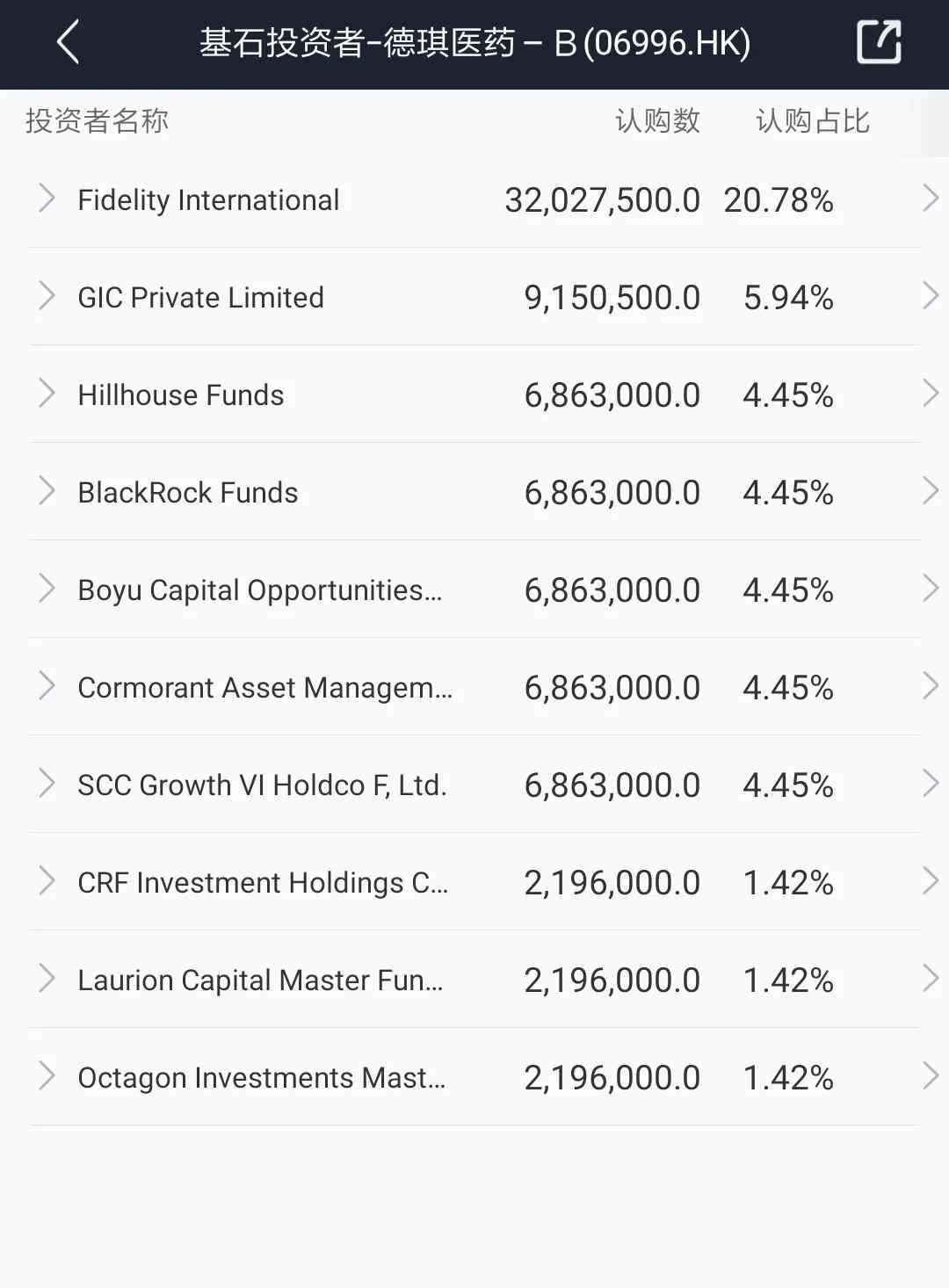Open SCC Growth VI right arrow

[931, 785]
